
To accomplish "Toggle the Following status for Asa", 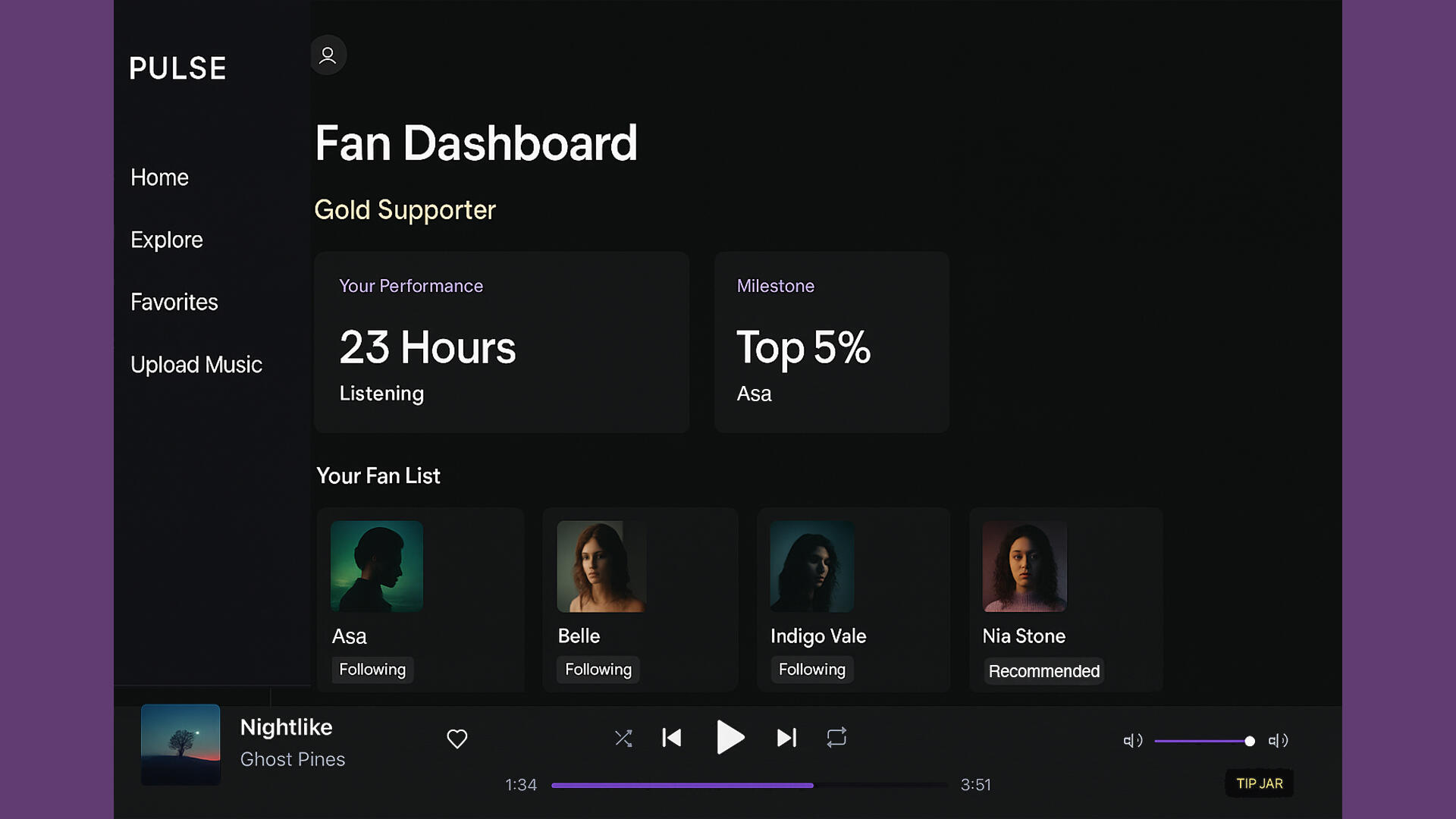I will (x=372, y=670).
